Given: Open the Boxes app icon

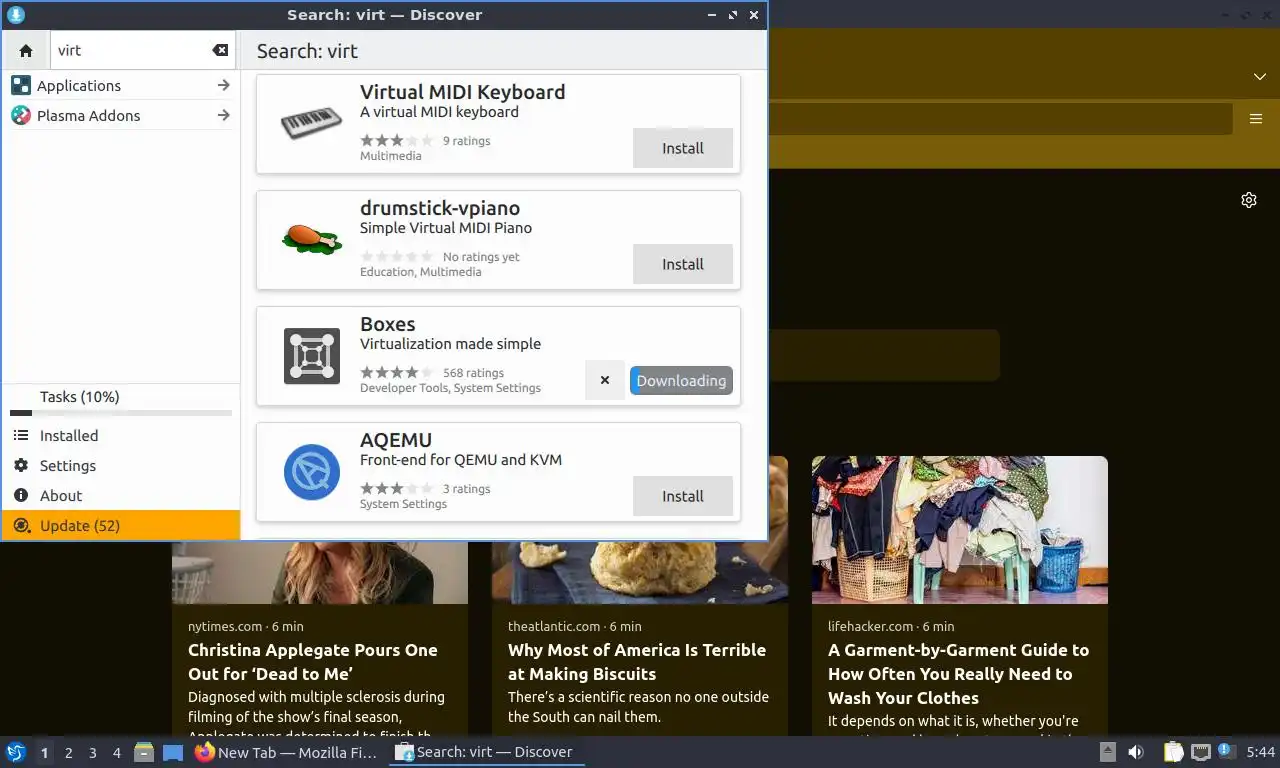Looking at the screenshot, I should tap(311, 356).
